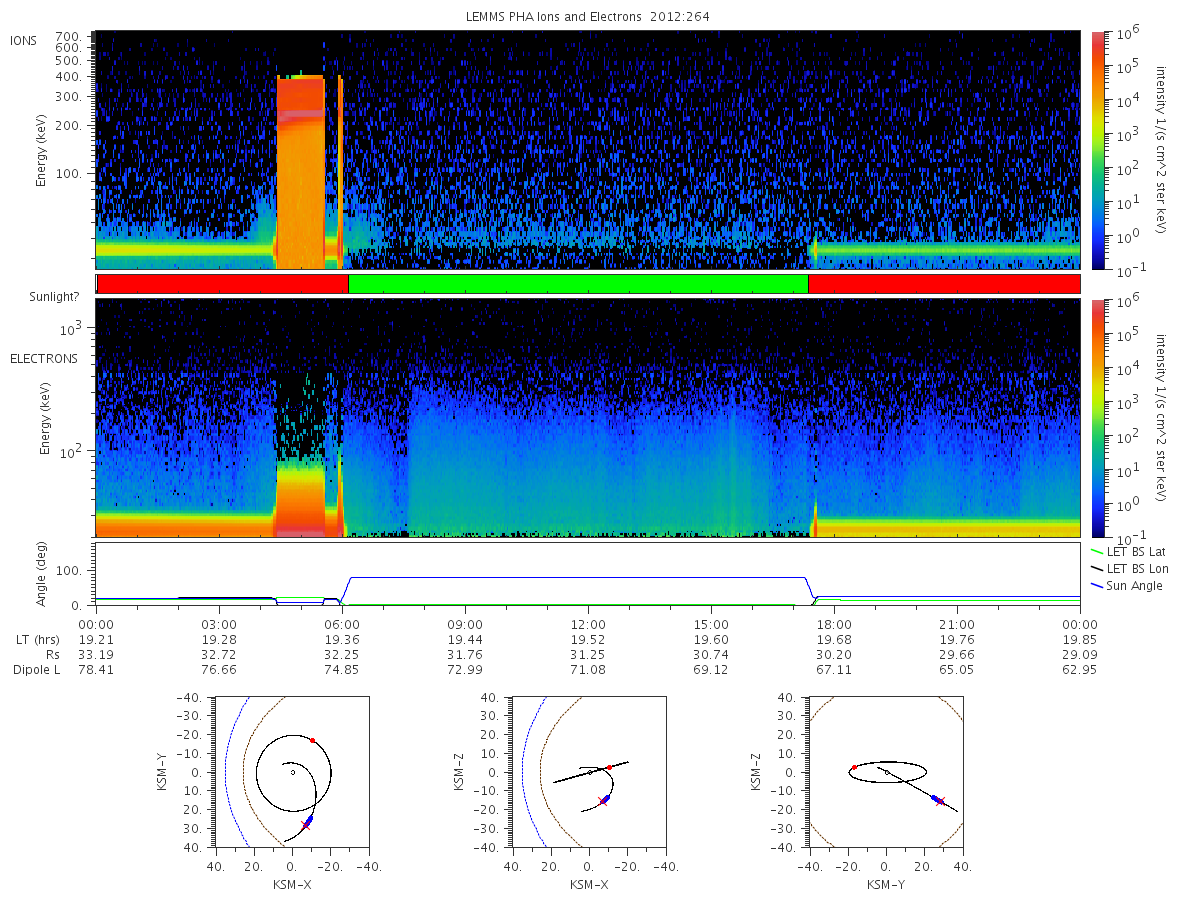Click the black LET BS Lon legend line
This screenshot has height=900, width=1200.
pyautogui.click(x=1096, y=568)
